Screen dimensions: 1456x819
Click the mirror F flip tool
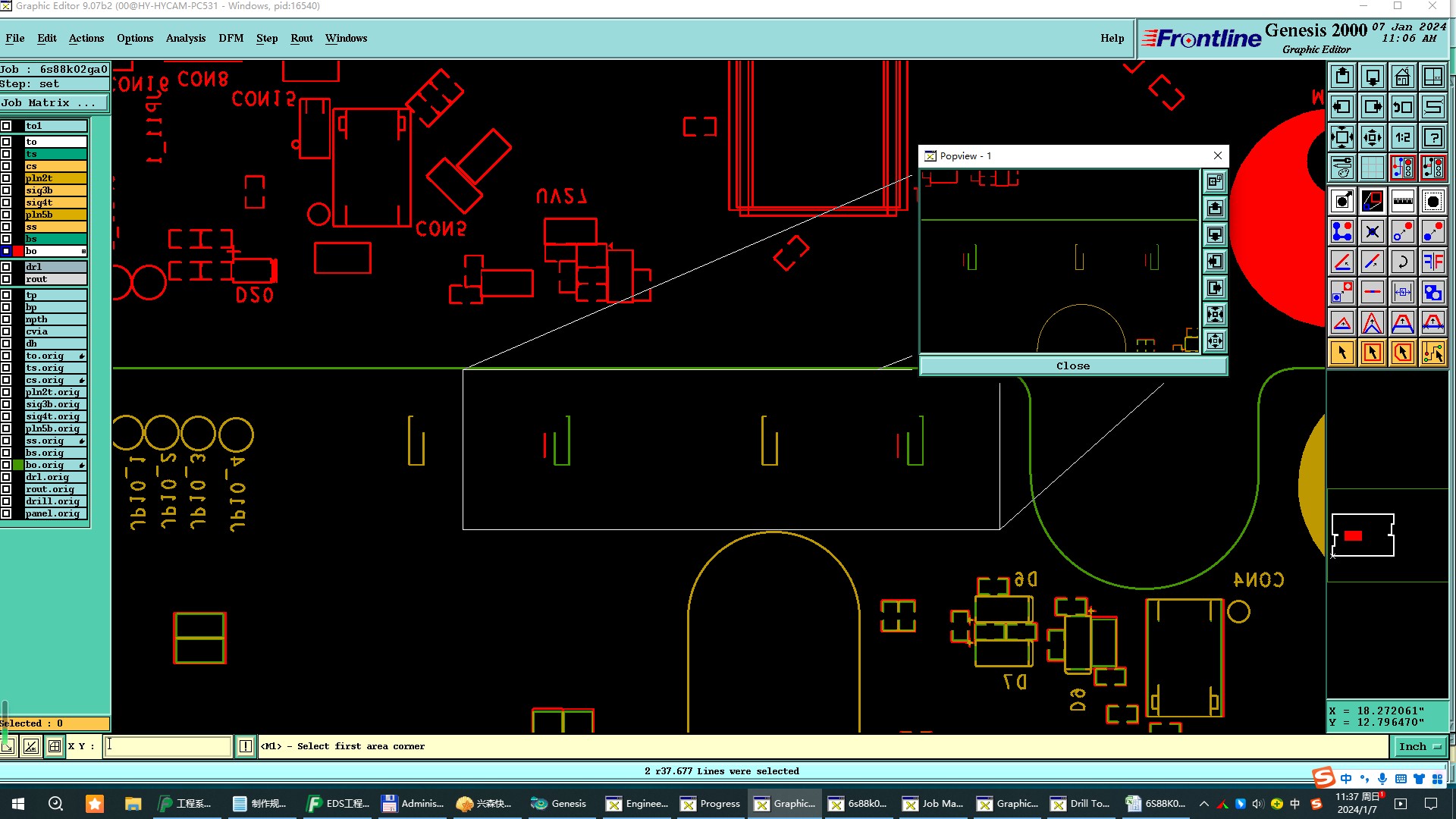(1432, 262)
